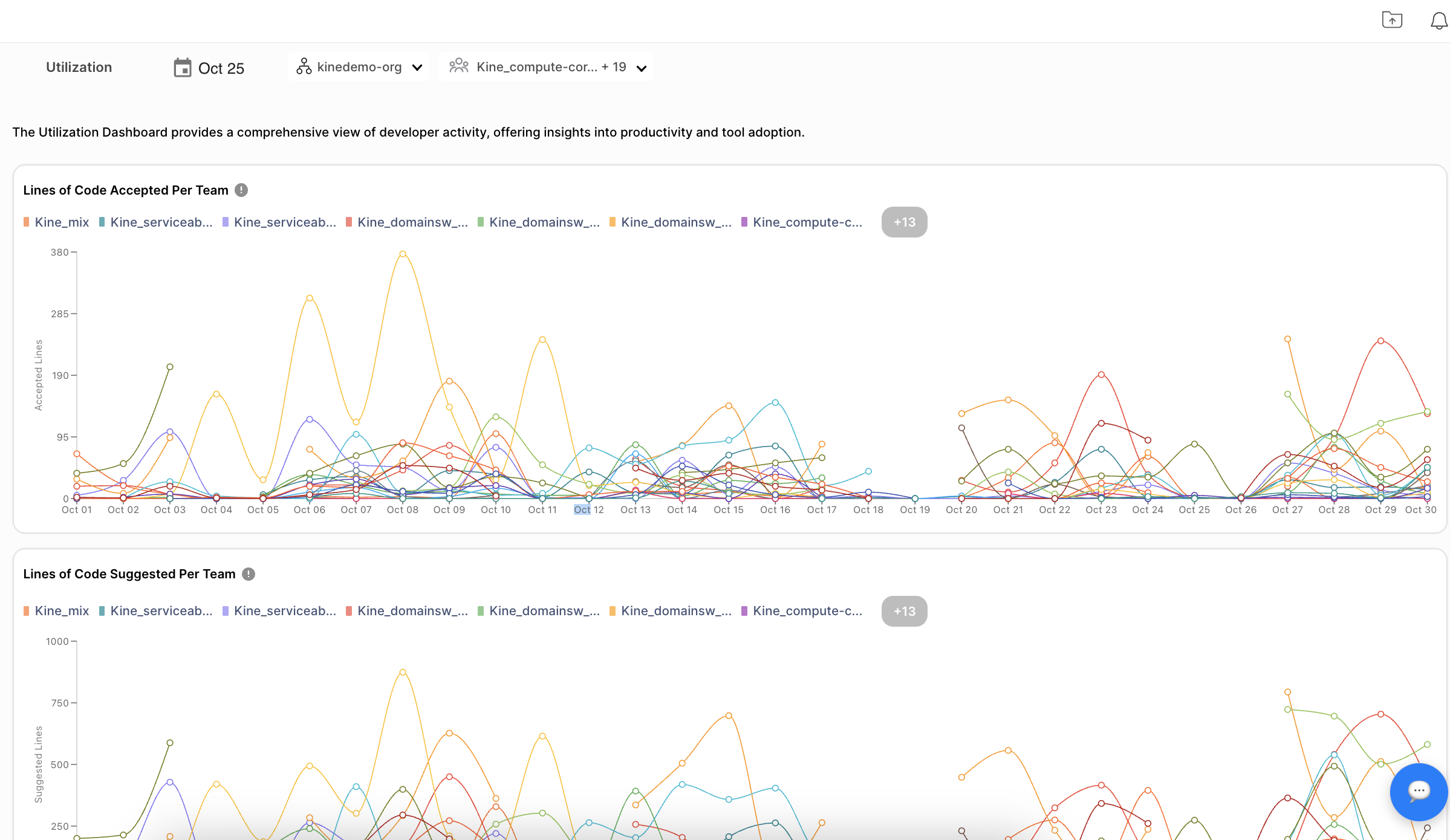Click the highlighted Oct 12 axis label

coord(582,509)
